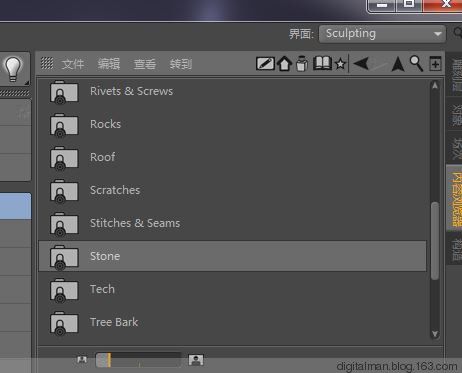Navigate back with the left arrow
Viewport: 462px width, 373px height.
[x=361, y=63]
